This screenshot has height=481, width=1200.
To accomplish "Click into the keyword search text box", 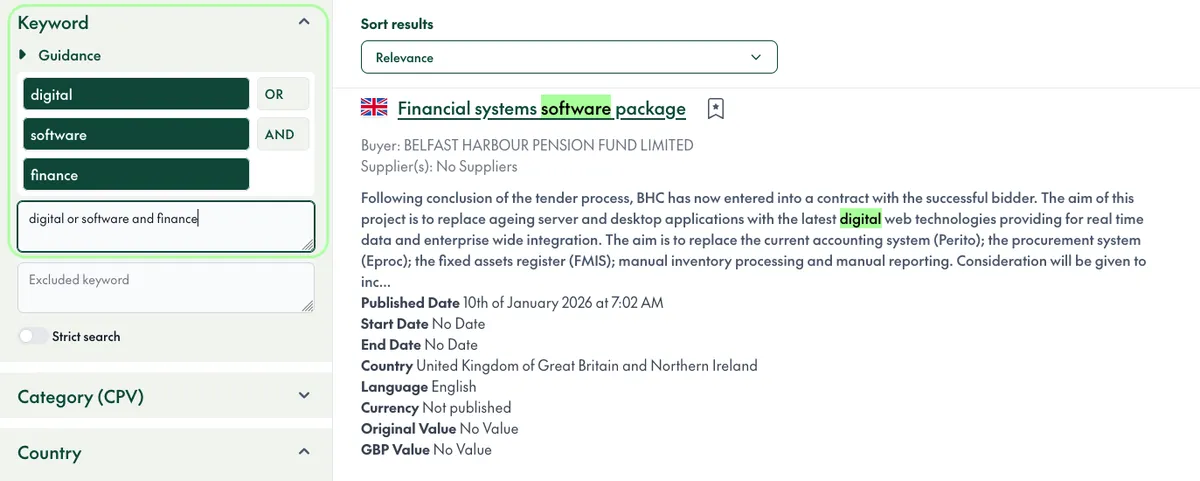I will point(165,226).
